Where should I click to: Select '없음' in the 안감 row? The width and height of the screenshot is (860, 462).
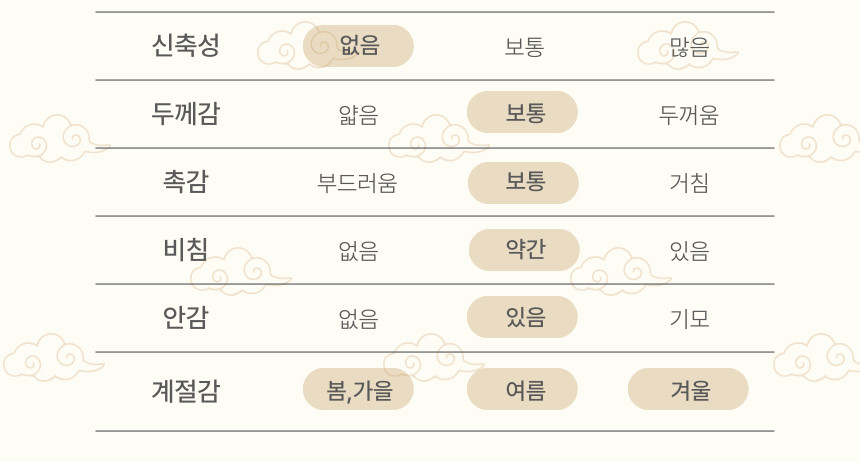358,319
